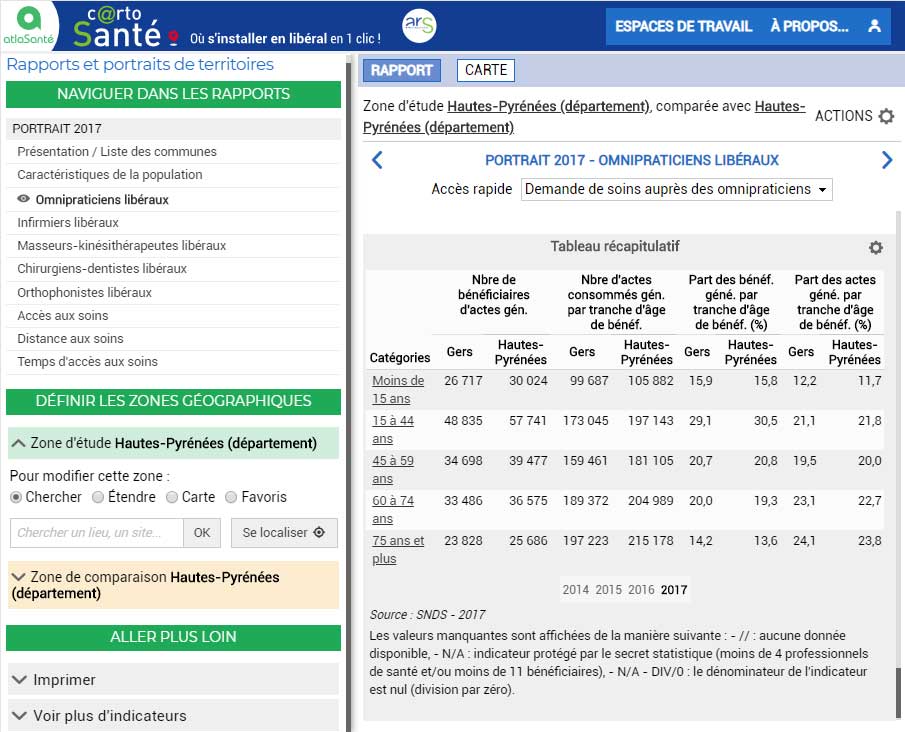Open the Accès rapide dropdown
The height and width of the screenshot is (732, 905).
coord(676,189)
